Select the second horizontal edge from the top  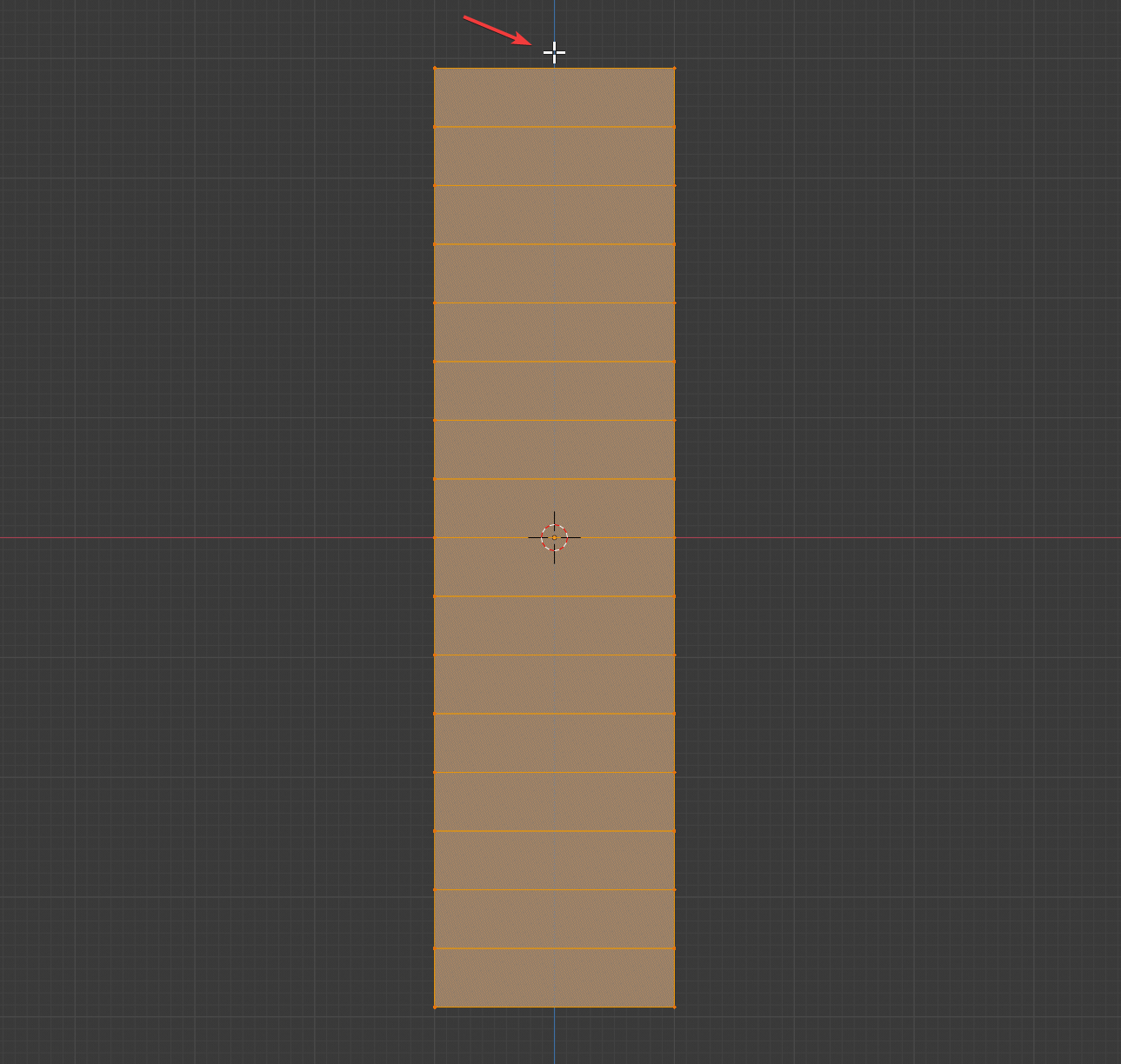554,126
